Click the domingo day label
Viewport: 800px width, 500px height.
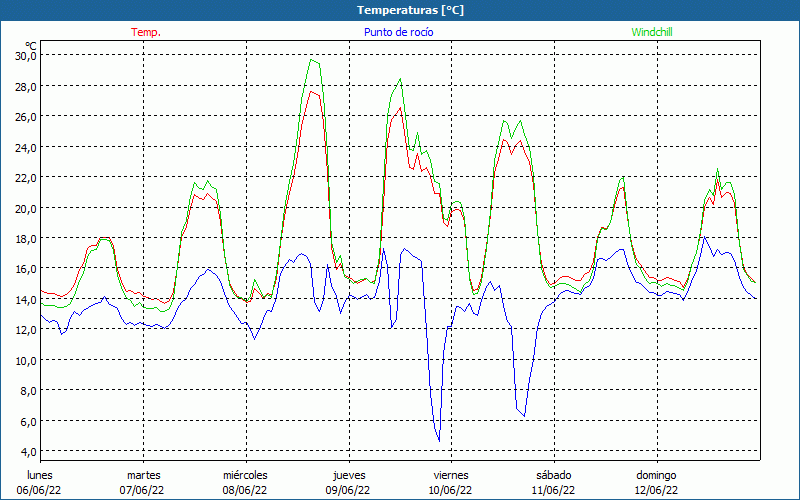657,475
